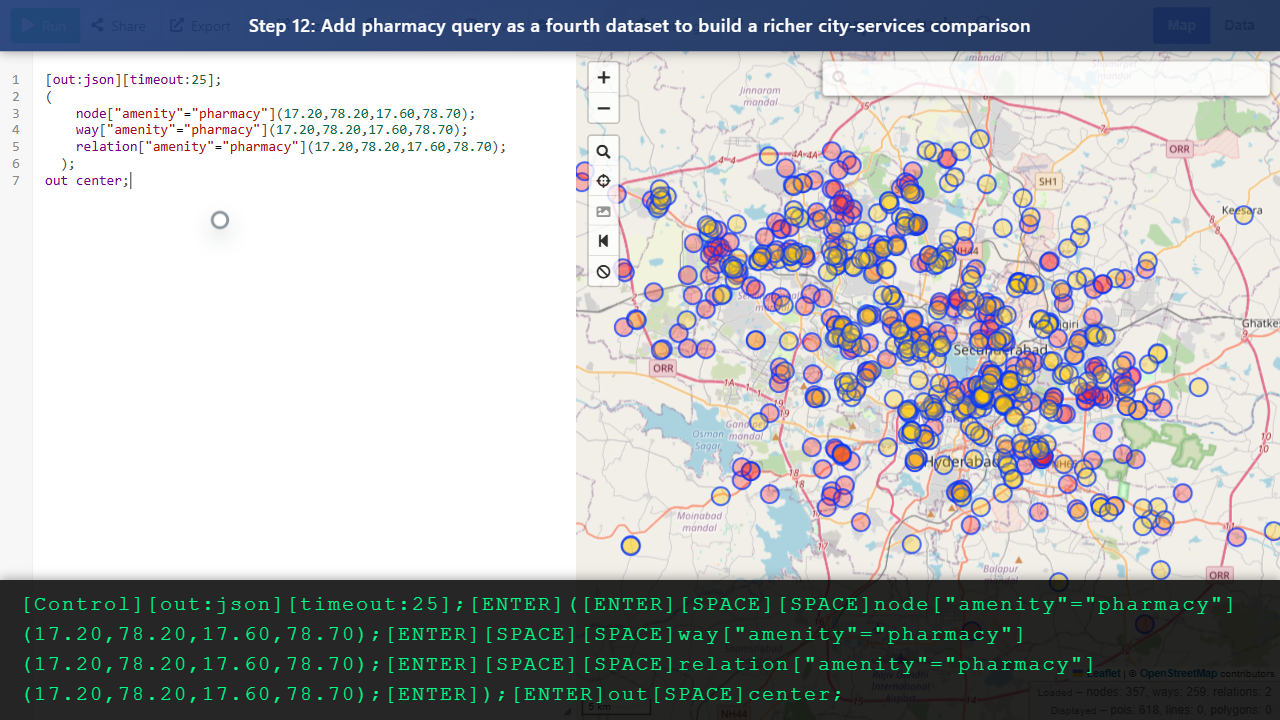Click the Run play icon
The image size is (1280, 720).
[x=30, y=25]
